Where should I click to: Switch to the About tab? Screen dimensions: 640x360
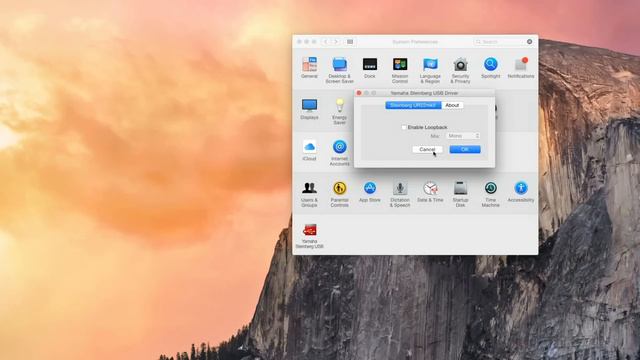click(x=452, y=105)
